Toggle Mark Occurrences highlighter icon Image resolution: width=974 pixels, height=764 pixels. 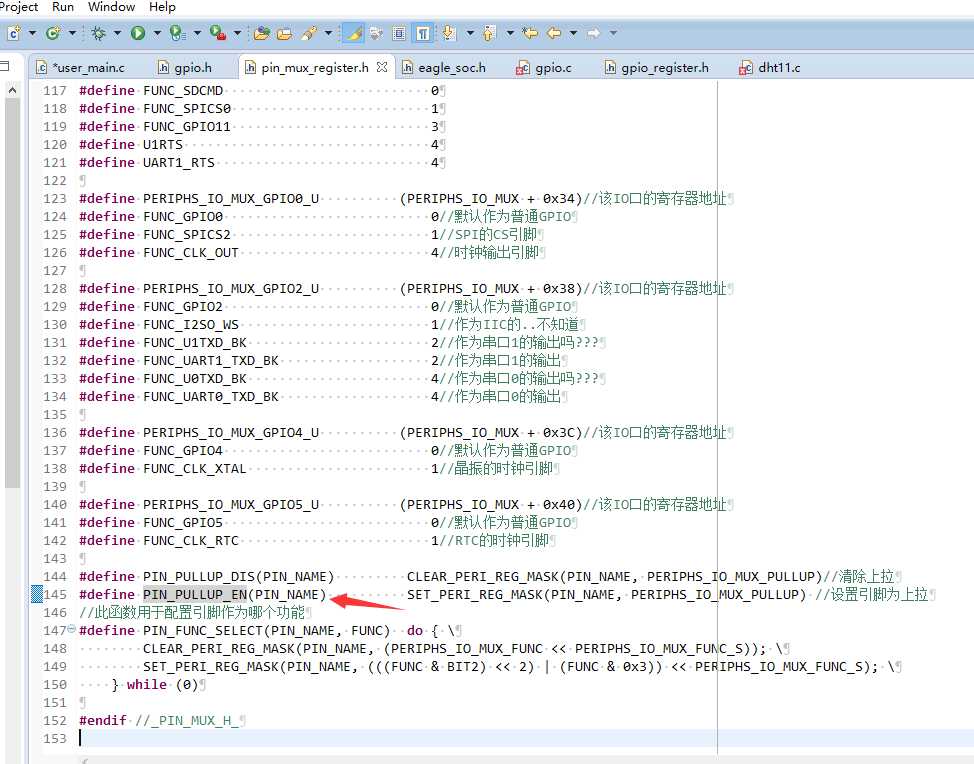(x=353, y=33)
